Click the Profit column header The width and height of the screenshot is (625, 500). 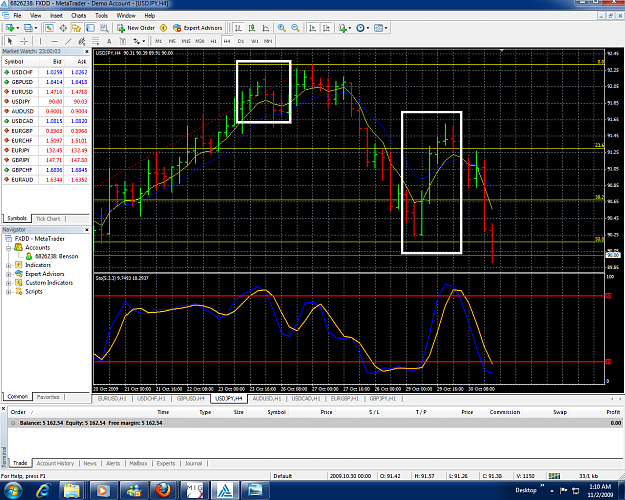[x=613, y=412]
